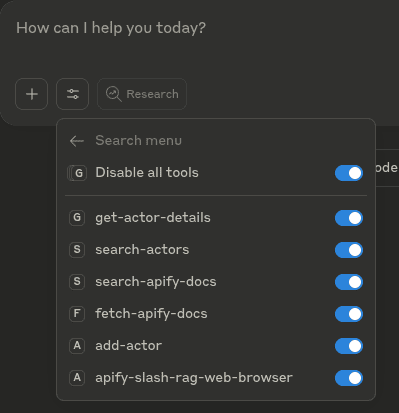Toggle add-actor switch
The image size is (399, 413).
click(x=349, y=346)
